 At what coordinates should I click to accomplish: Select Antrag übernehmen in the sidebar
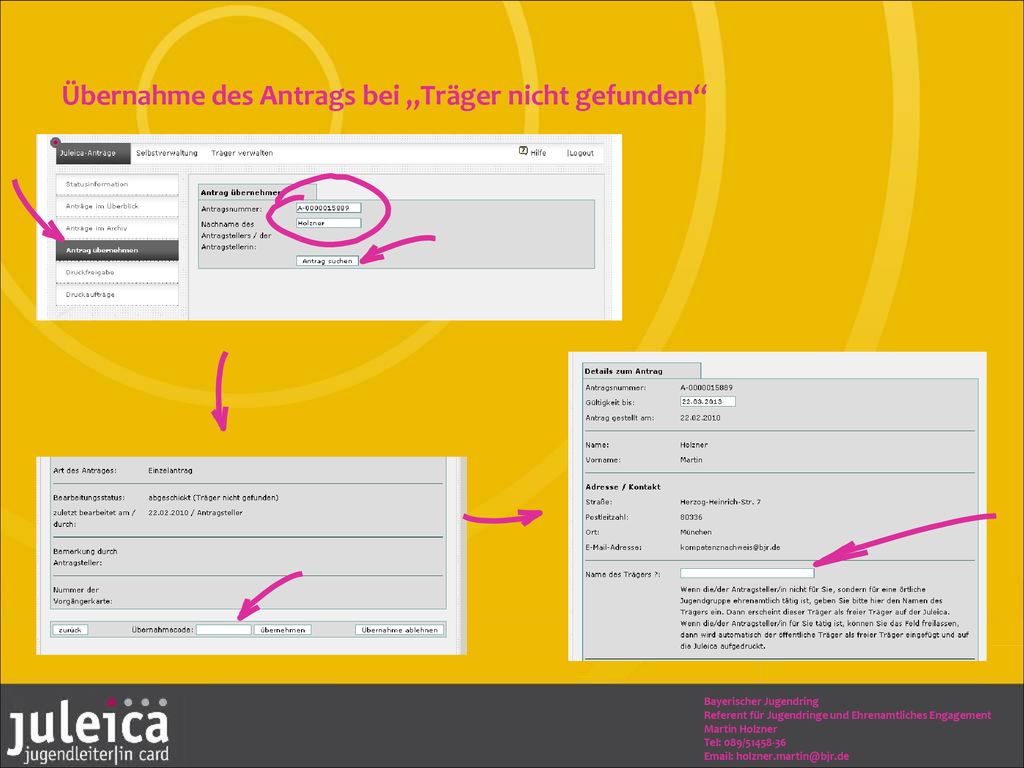click(117, 250)
